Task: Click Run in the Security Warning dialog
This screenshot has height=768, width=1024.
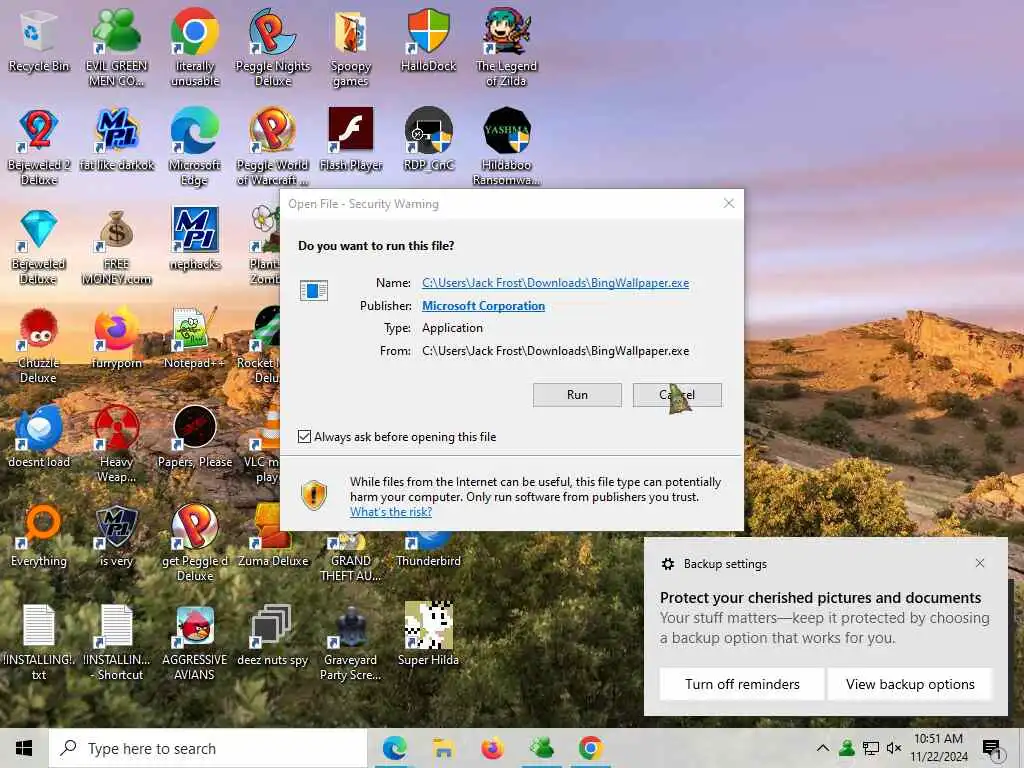Action: [577, 394]
